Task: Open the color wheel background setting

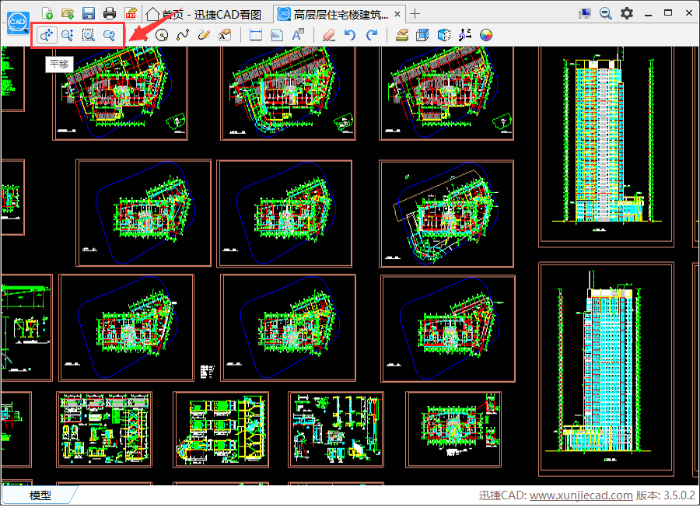Action: [x=487, y=35]
